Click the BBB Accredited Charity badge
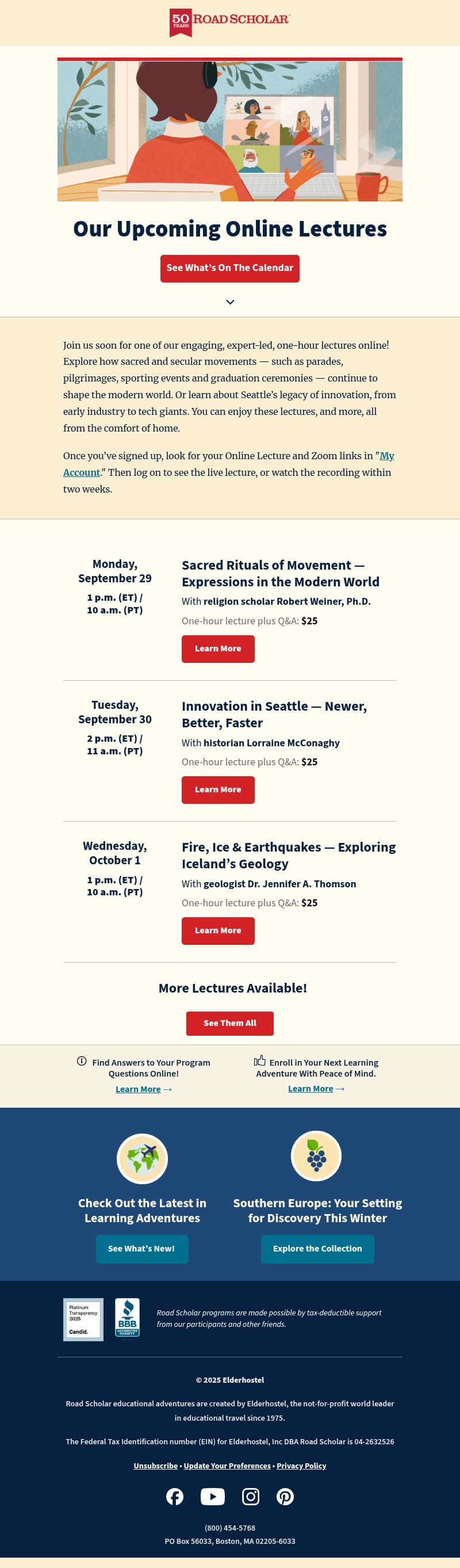 point(127,1318)
